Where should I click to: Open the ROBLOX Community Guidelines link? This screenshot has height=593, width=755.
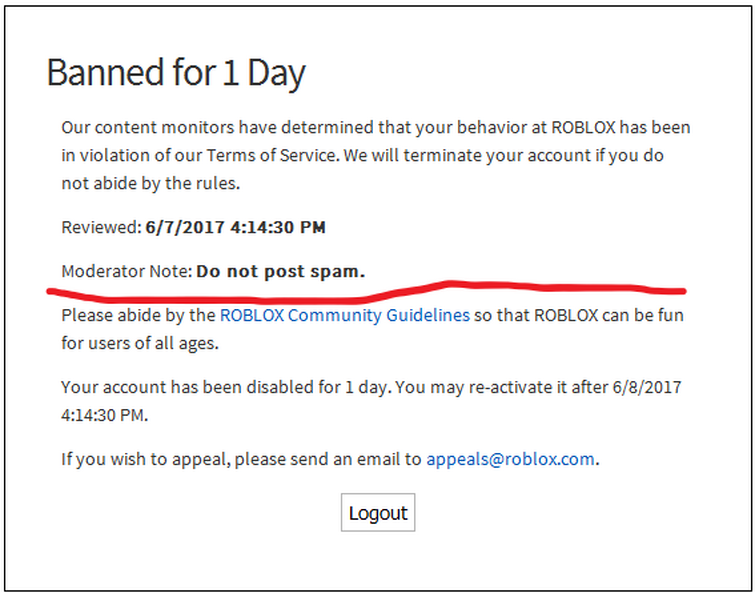tap(345, 315)
